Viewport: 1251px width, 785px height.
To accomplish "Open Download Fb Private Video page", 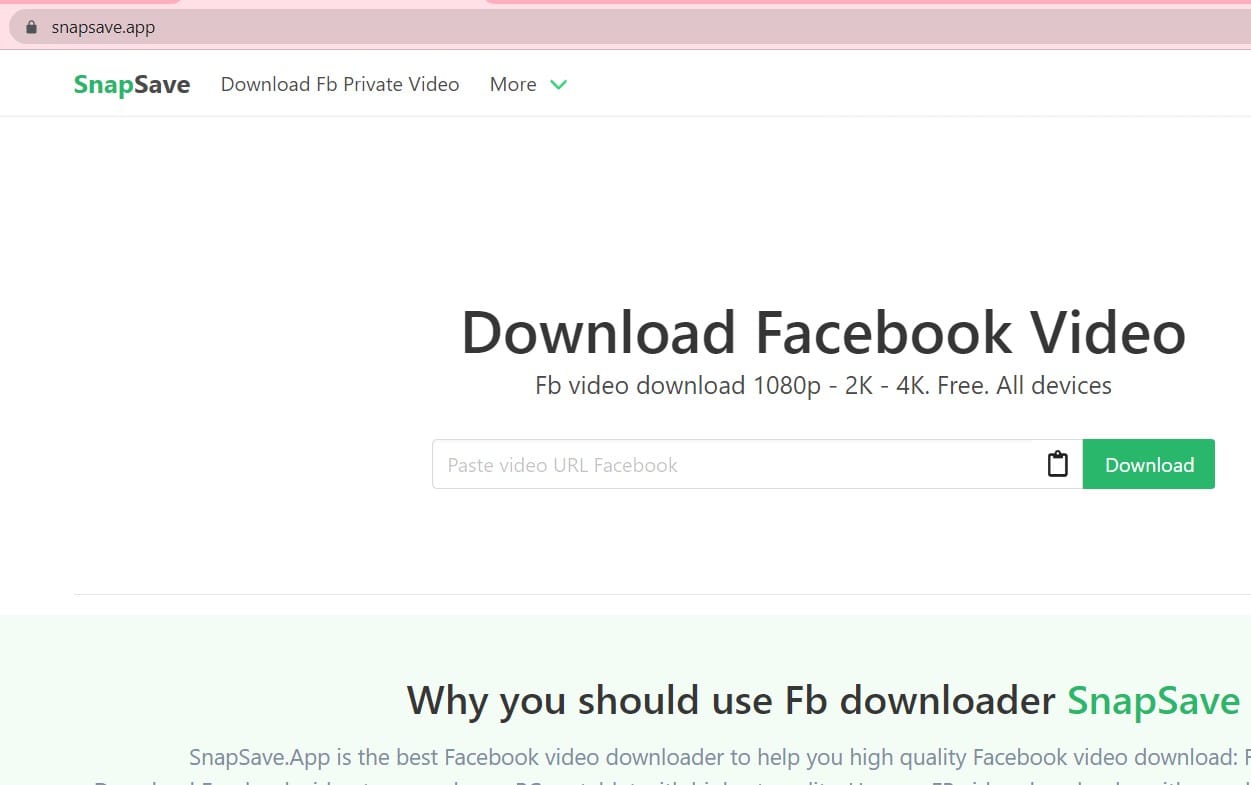I will click(340, 85).
